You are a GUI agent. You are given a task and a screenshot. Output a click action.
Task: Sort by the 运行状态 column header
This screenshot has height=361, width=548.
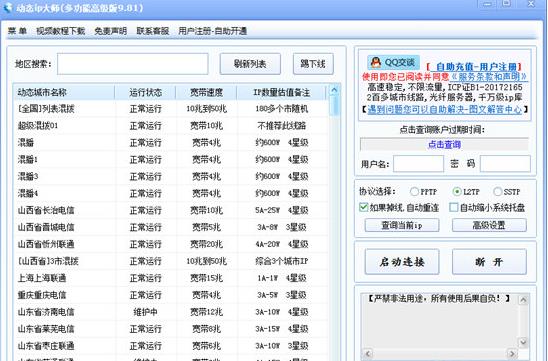(x=145, y=93)
